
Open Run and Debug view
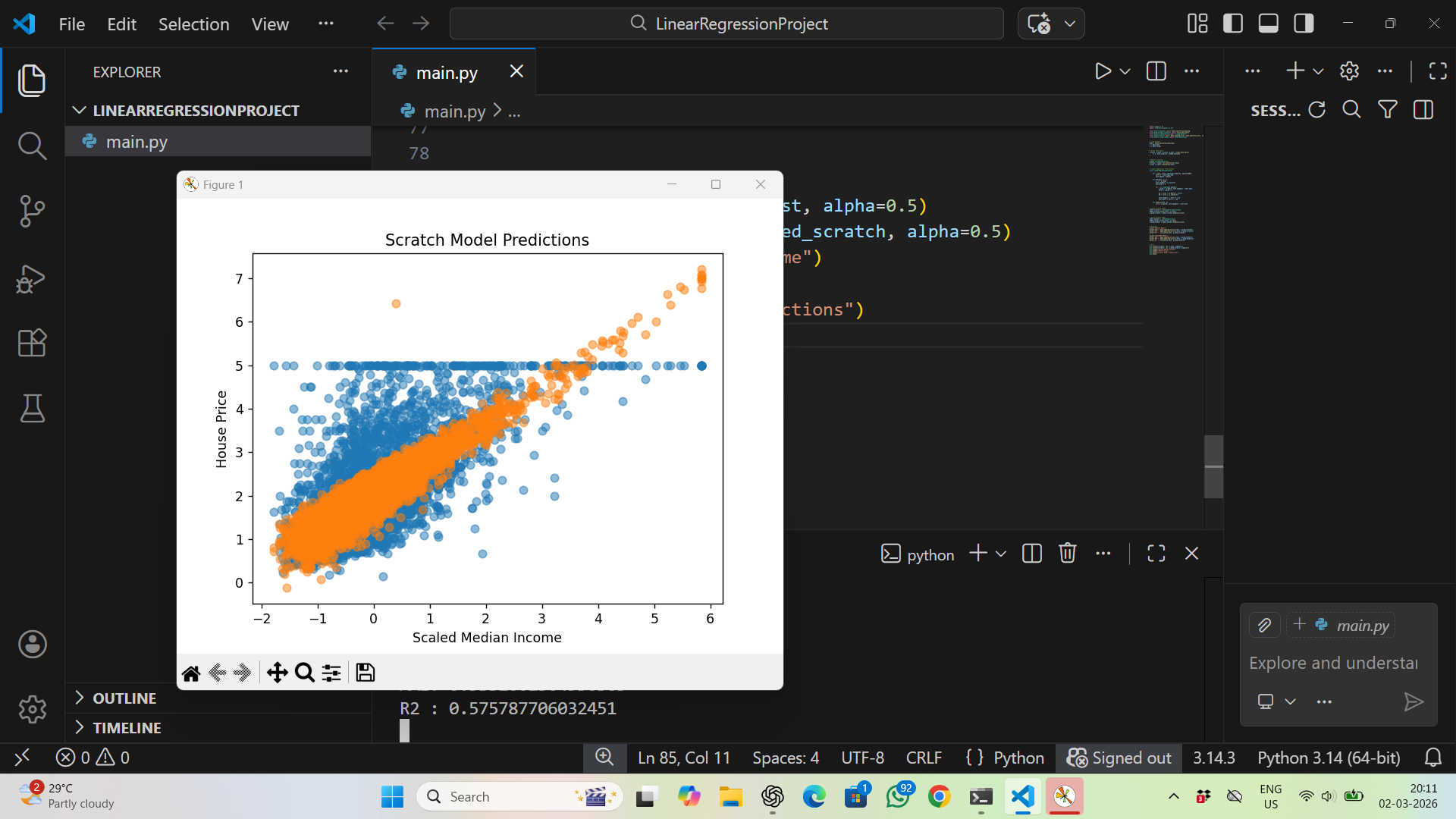click(32, 278)
